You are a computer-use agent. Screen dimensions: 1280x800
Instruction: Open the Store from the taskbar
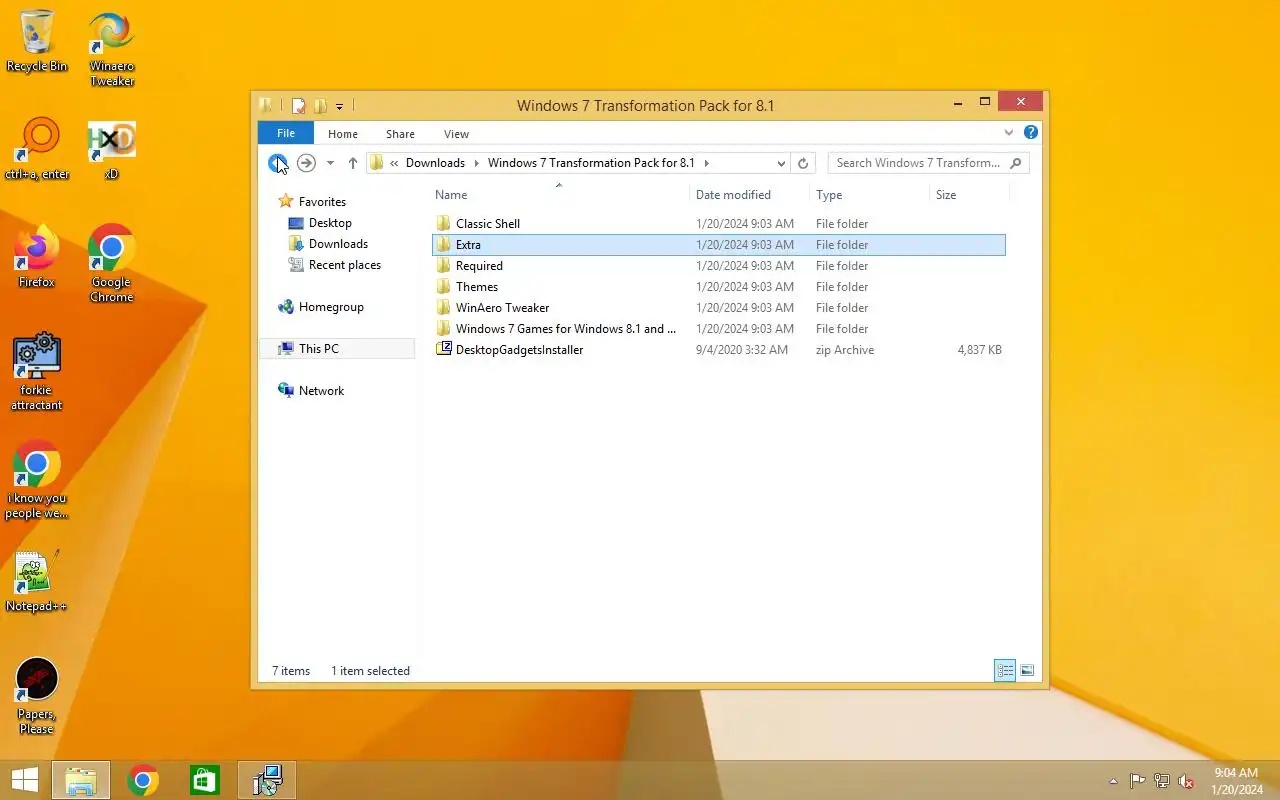205,780
